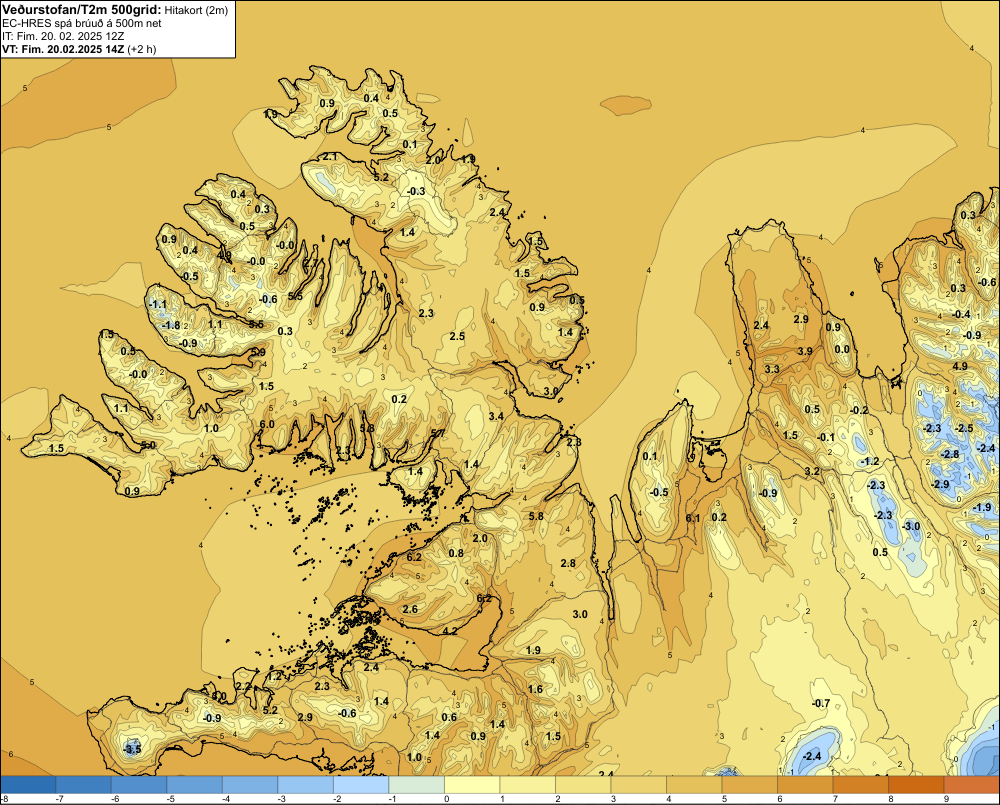The image size is (1000, 805).
Task: Click the 0.8 temperature value
Action: tap(456, 553)
